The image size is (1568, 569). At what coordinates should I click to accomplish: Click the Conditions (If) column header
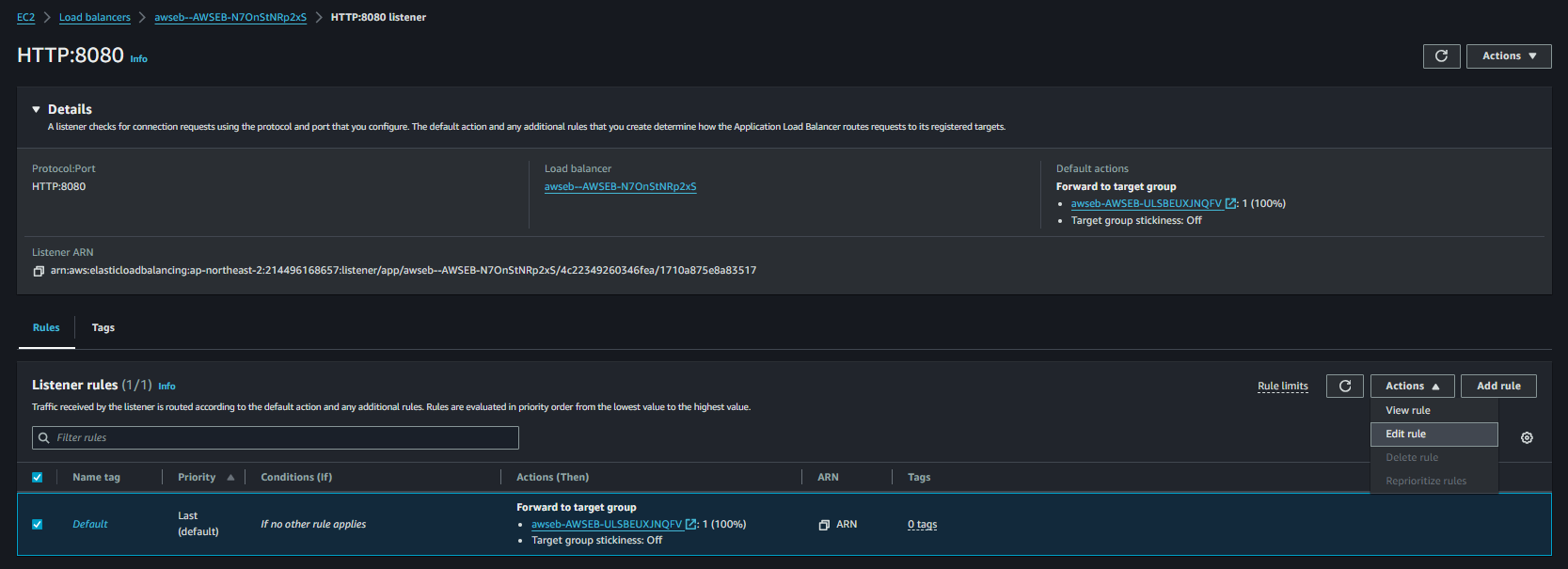click(x=296, y=477)
